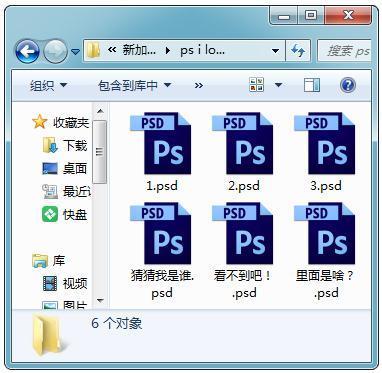Viewport: 382px width, 373px height.
Task: Select 收藏夹 in the navigation pane
Action: [x=71, y=123]
